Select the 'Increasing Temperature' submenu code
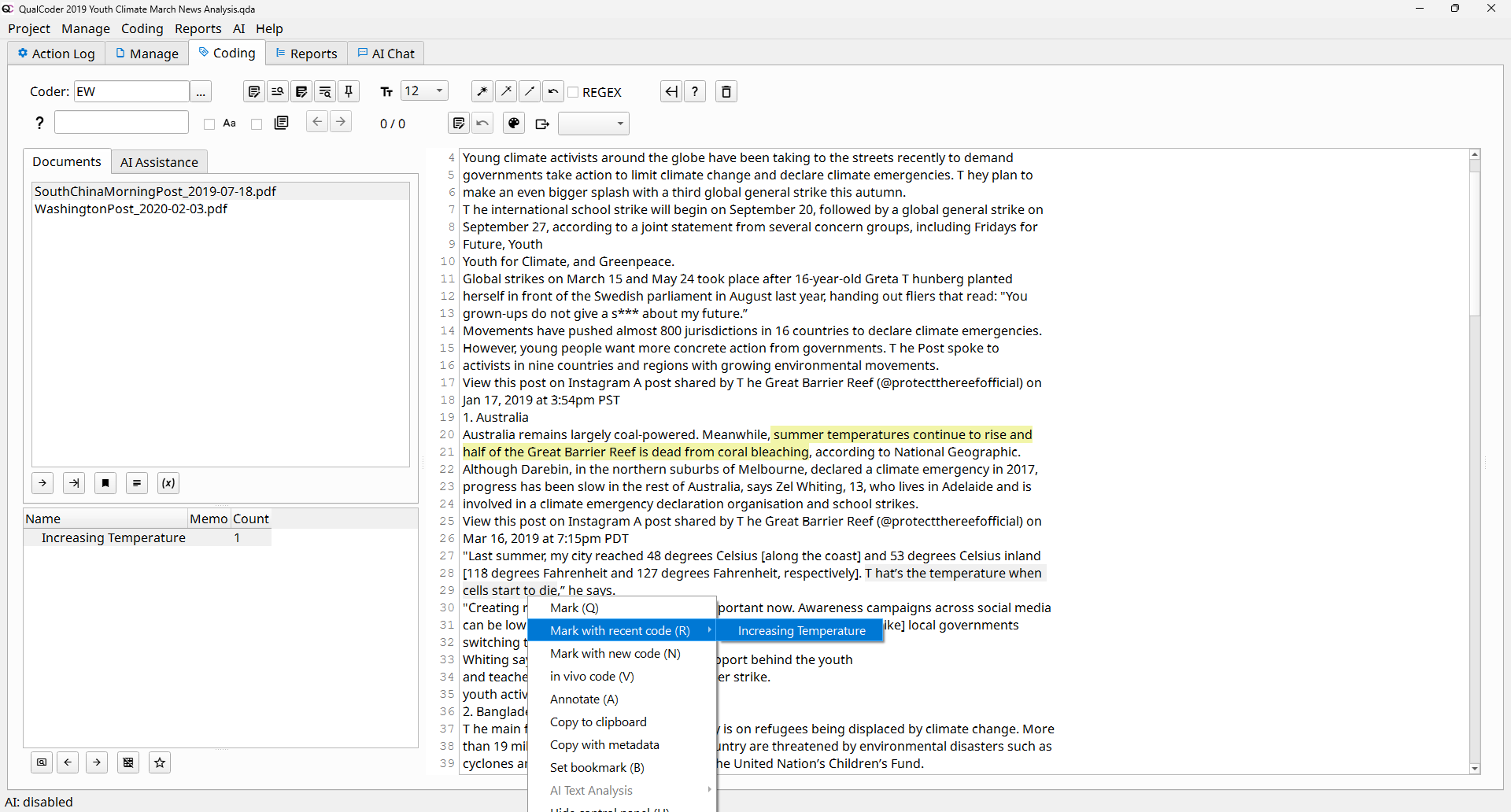 pos(801,631)
